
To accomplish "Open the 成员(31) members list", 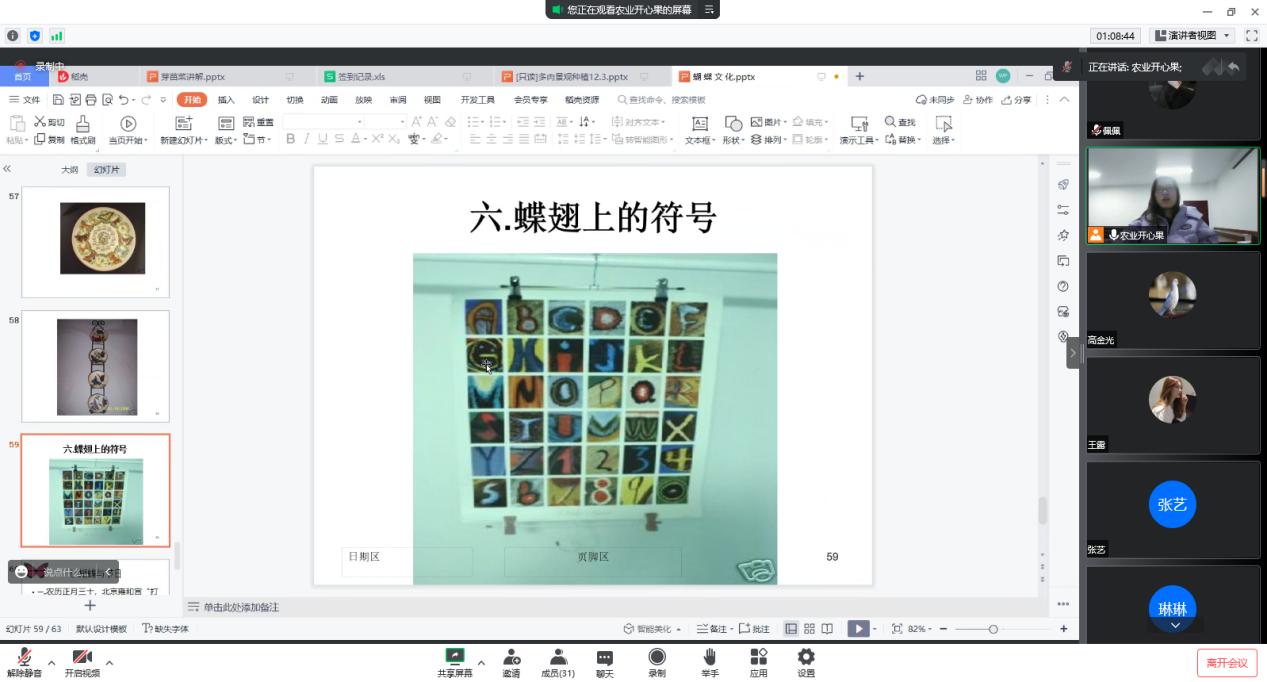I will pyautogui.click(x=558, y=661).
